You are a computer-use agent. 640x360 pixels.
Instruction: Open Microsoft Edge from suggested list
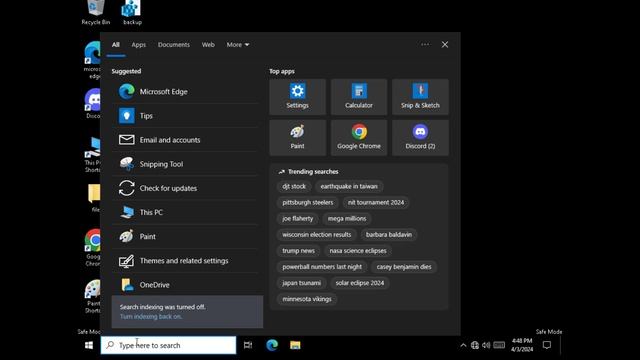[185, 91]
